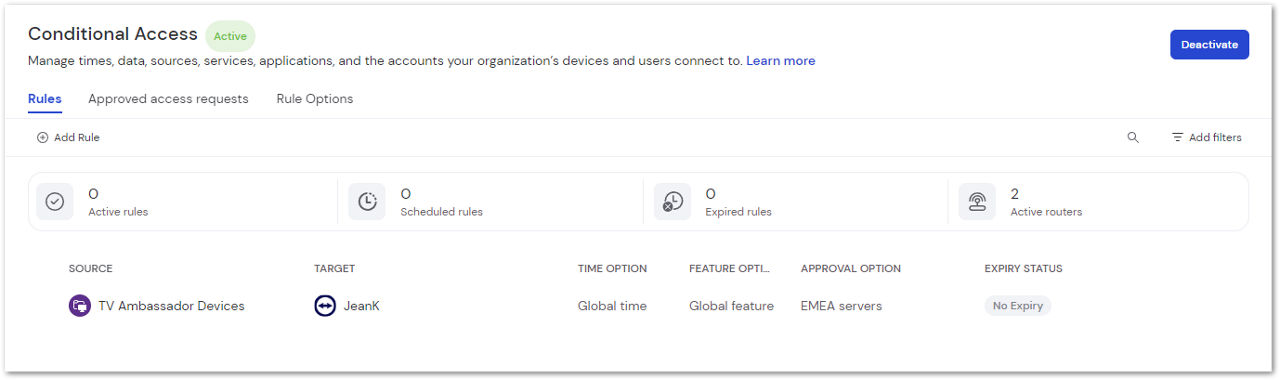This screenshot has height=380, width=1280.
Task: Click the TV Ambassador Devices group icon
Action: (x=80, y=306)
